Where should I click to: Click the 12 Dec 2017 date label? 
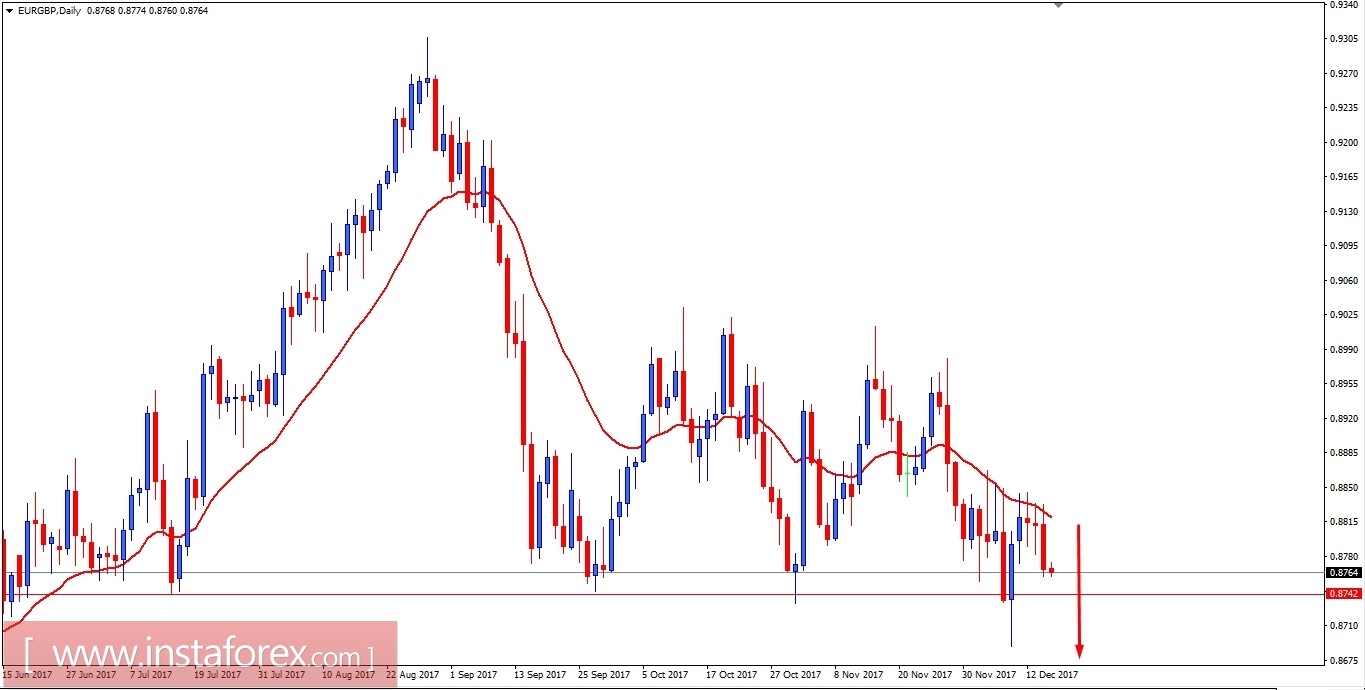tap(1053, 675)
